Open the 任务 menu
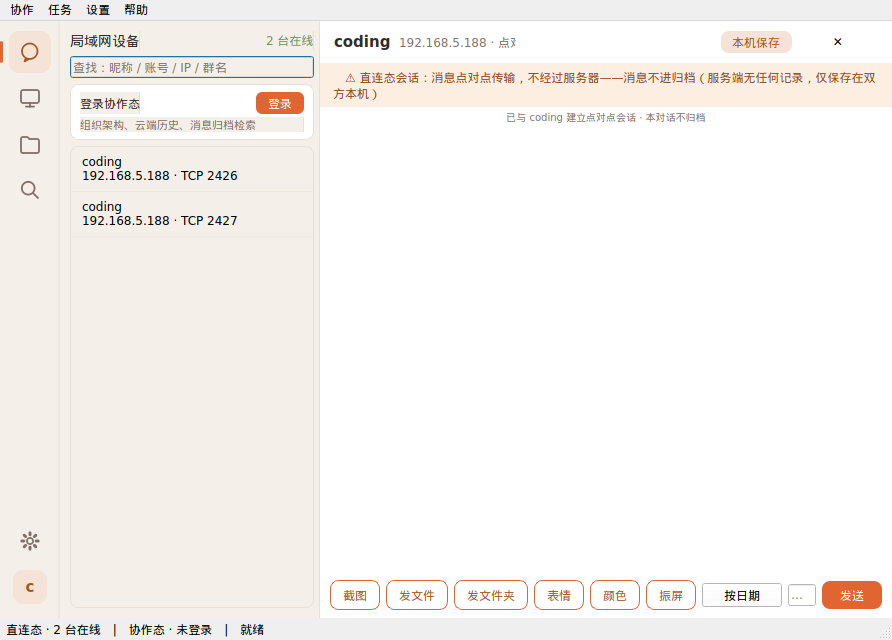The image size is (892, 640). 60,10
